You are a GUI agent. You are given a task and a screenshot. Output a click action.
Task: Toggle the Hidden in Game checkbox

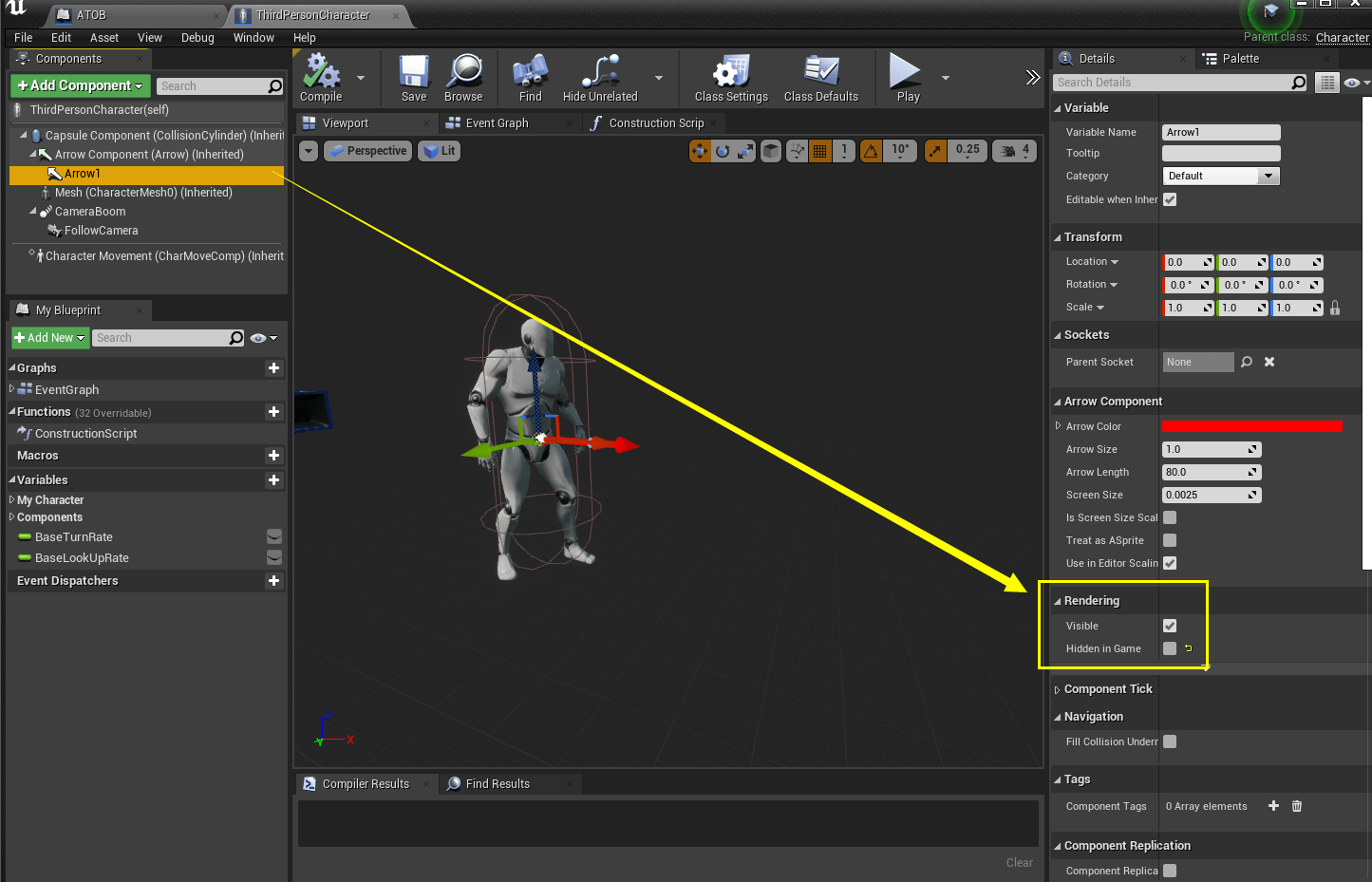(1170, 648)
